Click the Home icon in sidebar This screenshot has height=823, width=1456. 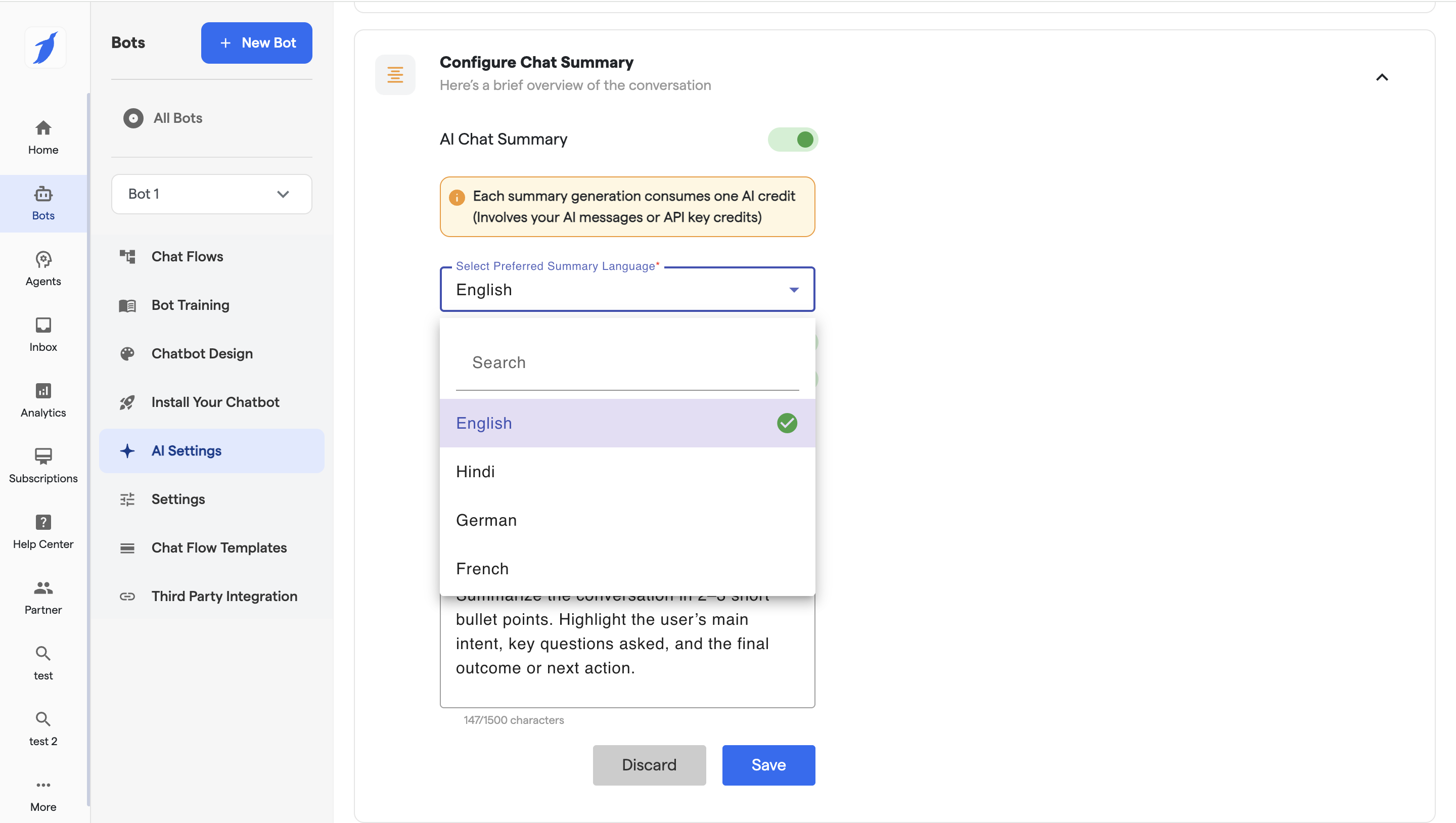pyautogui.click(x=43, y=128)
